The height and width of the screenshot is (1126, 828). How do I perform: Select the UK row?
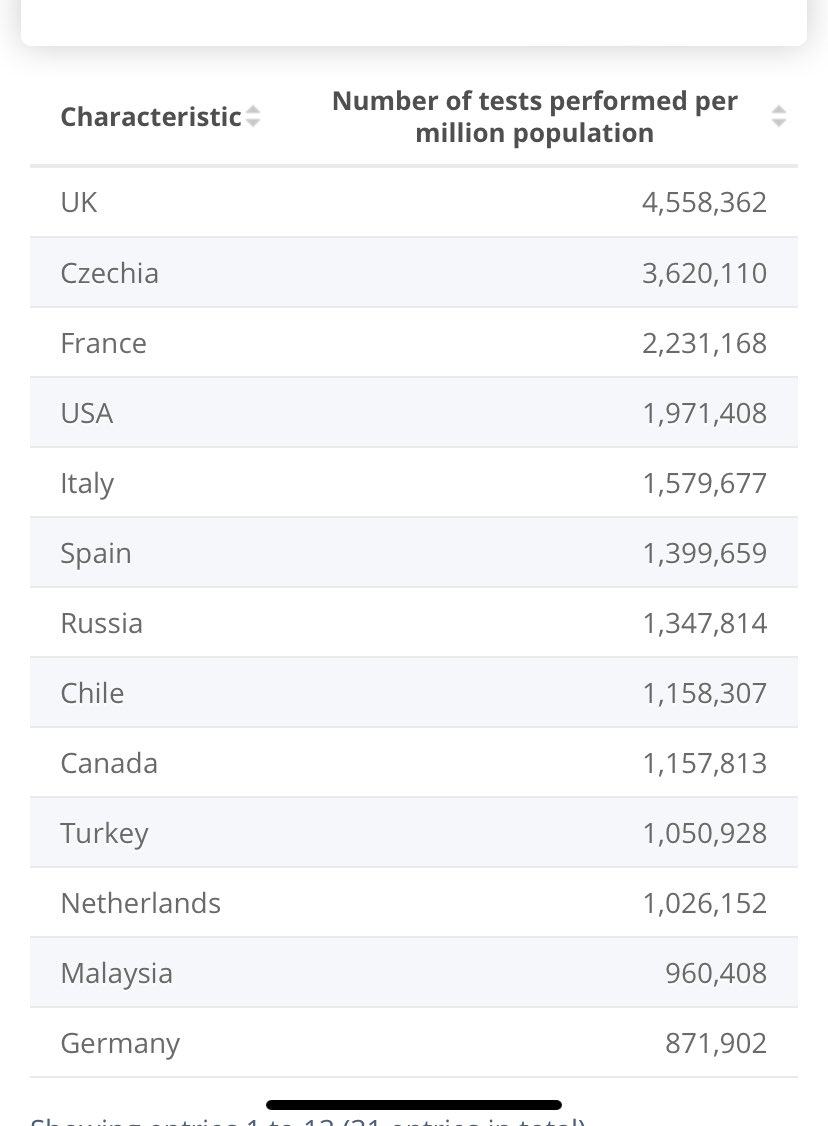pos(414,203)
